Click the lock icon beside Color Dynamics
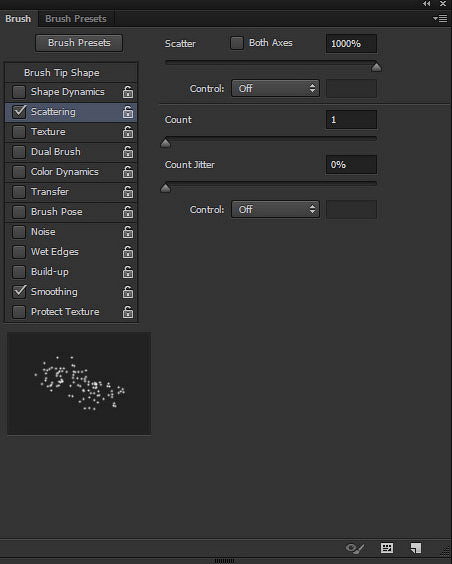Screen dimensions: 452x564 128,172
